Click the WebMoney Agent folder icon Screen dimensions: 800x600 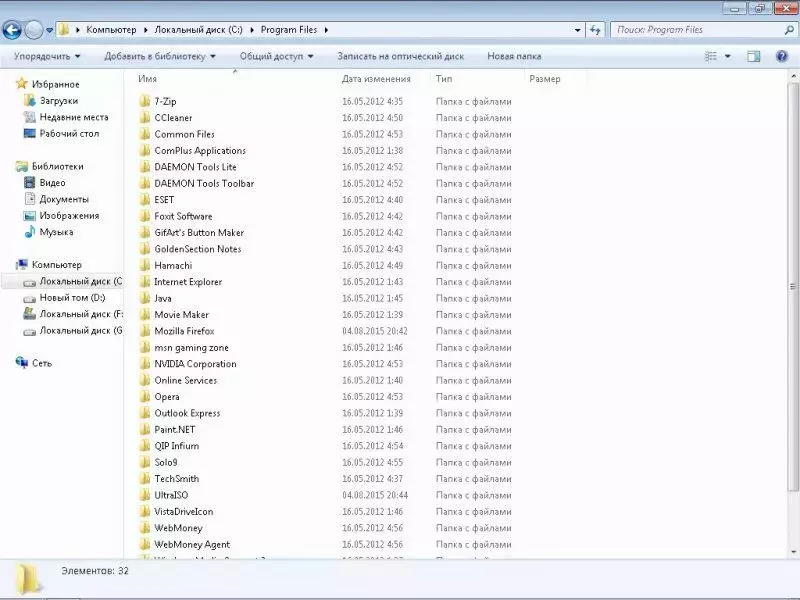click(x=145, y=544)
